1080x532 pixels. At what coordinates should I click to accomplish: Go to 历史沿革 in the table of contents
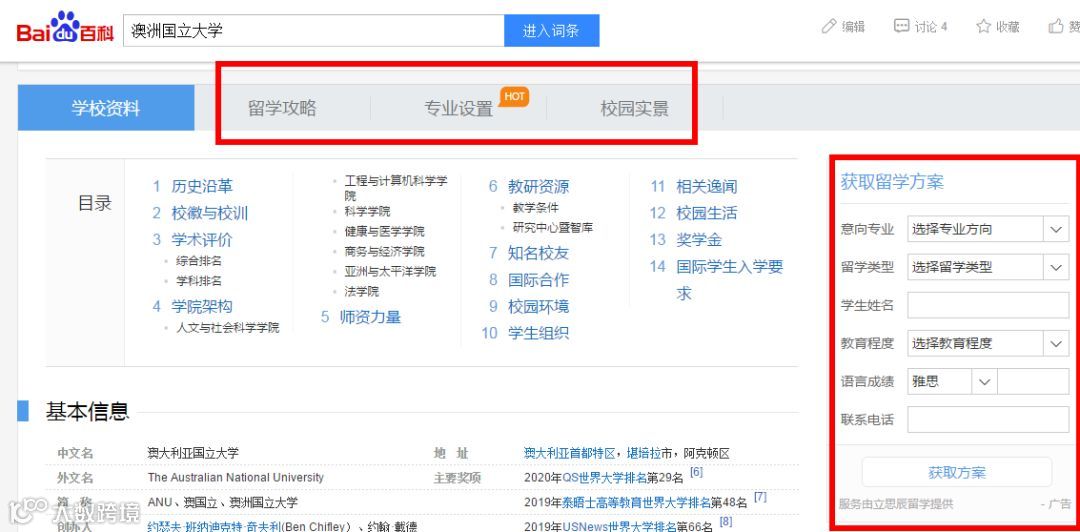202,186
